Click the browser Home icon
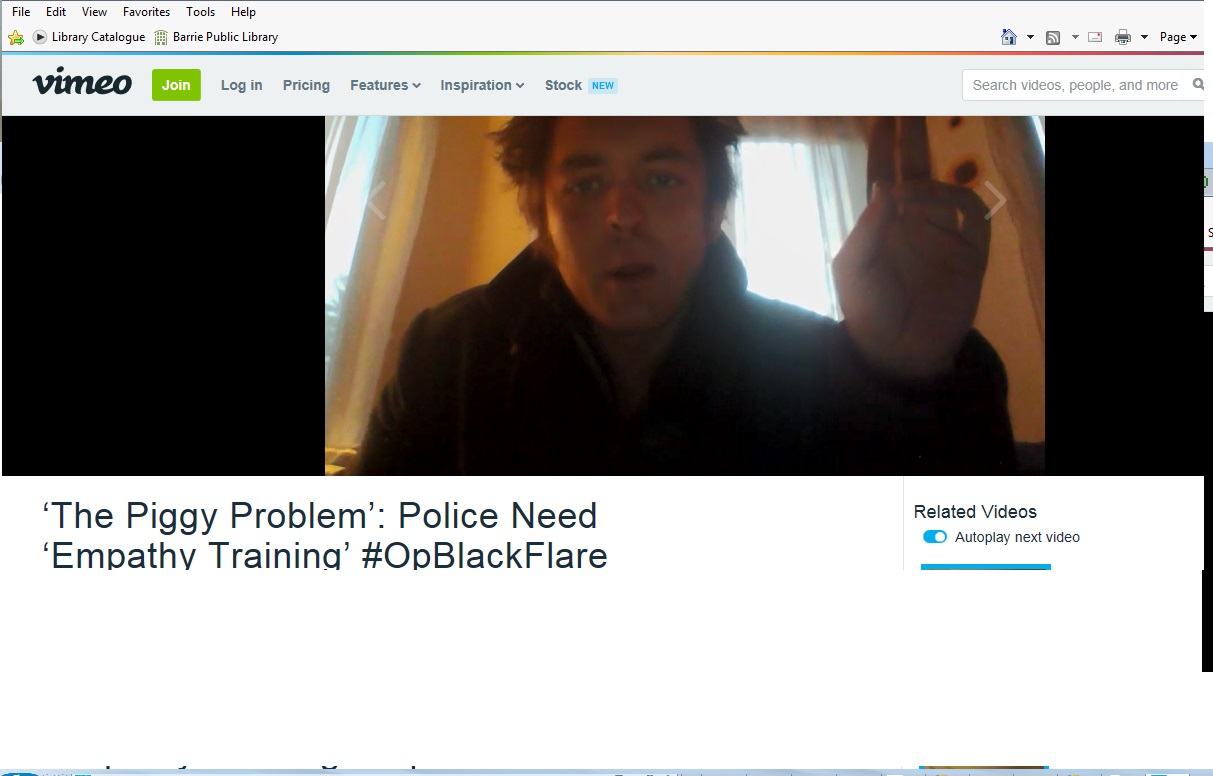The image size is (1213, 776). (x=1009, y=37)
